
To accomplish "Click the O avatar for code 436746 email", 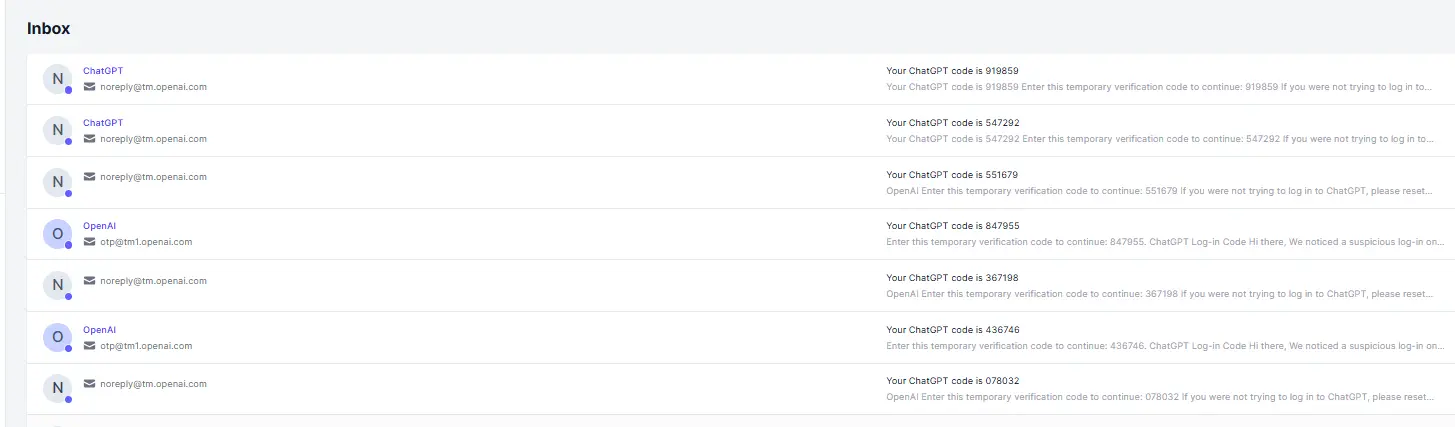I will (57, 338).
